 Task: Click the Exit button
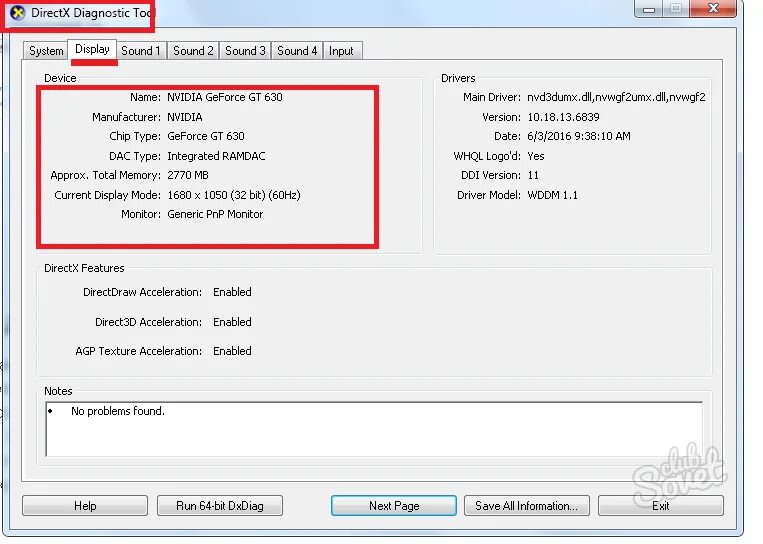[660, 506]
